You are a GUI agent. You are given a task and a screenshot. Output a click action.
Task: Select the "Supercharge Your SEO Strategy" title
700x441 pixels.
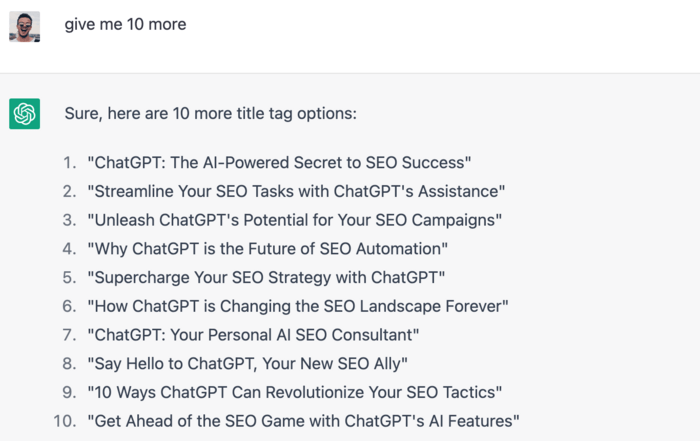[x=266, y=277]
